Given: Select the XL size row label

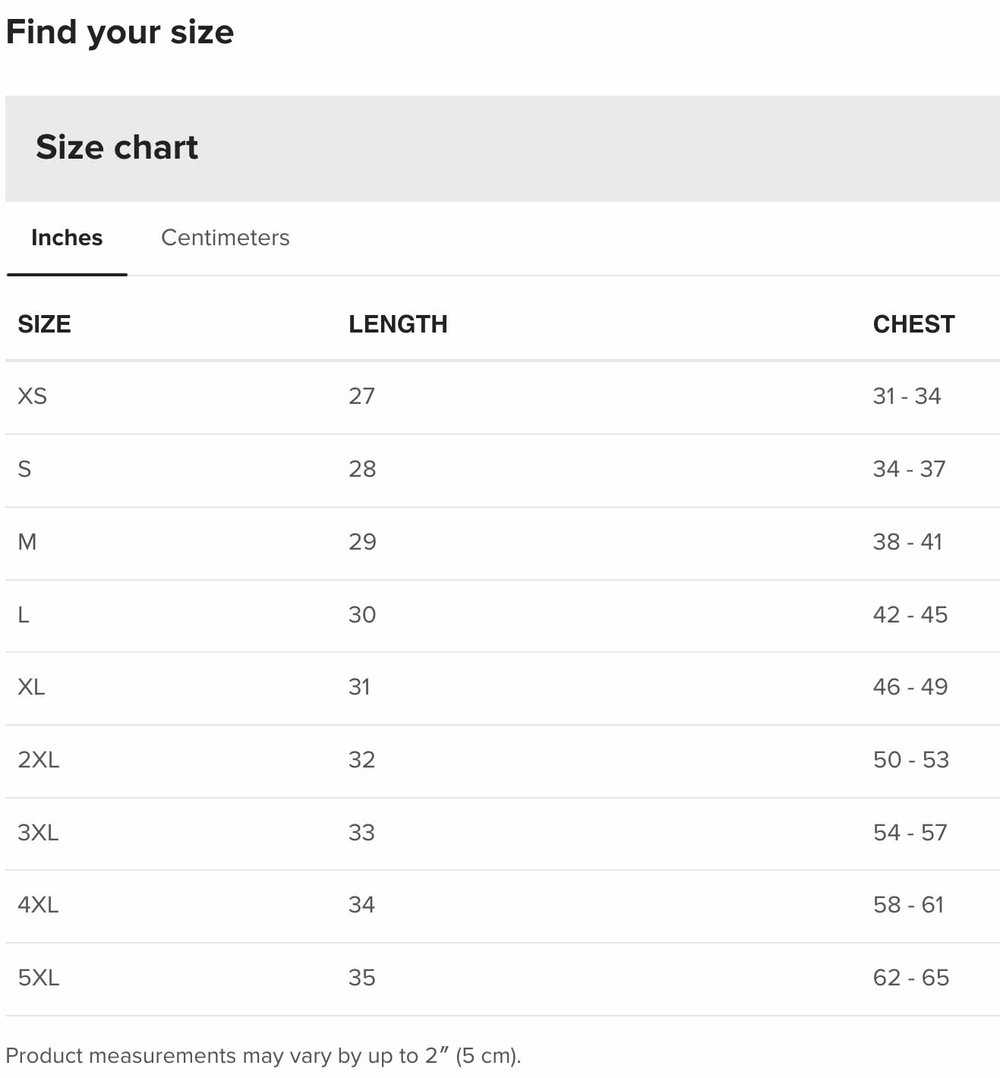Looking at the screenshot, I should [31, 687].
